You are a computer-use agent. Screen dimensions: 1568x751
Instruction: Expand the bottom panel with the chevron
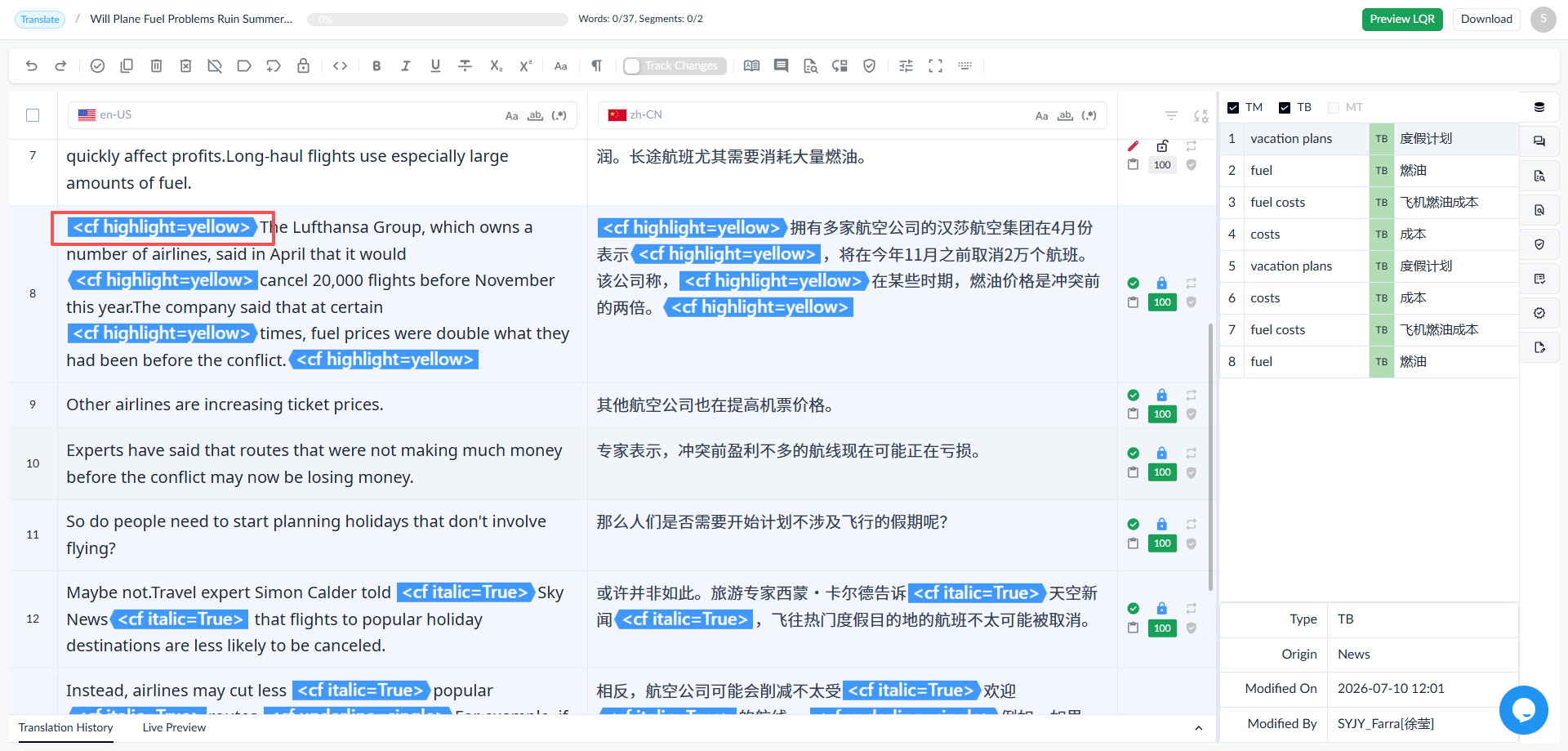pyautogui.click(x=1198, y=728)
